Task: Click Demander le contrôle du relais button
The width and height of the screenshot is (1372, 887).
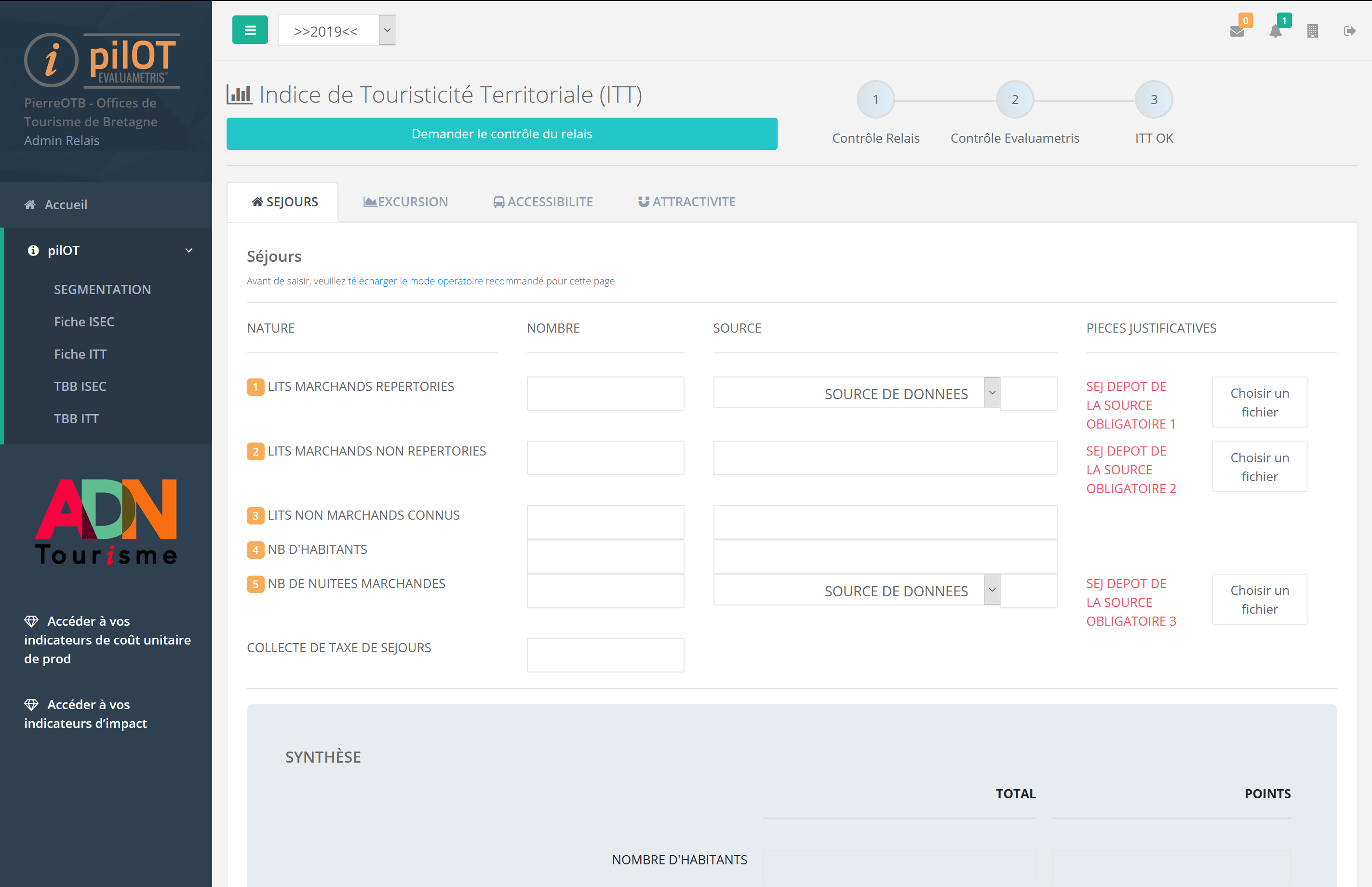Action: pyautogui.click(x=501, y=134)
